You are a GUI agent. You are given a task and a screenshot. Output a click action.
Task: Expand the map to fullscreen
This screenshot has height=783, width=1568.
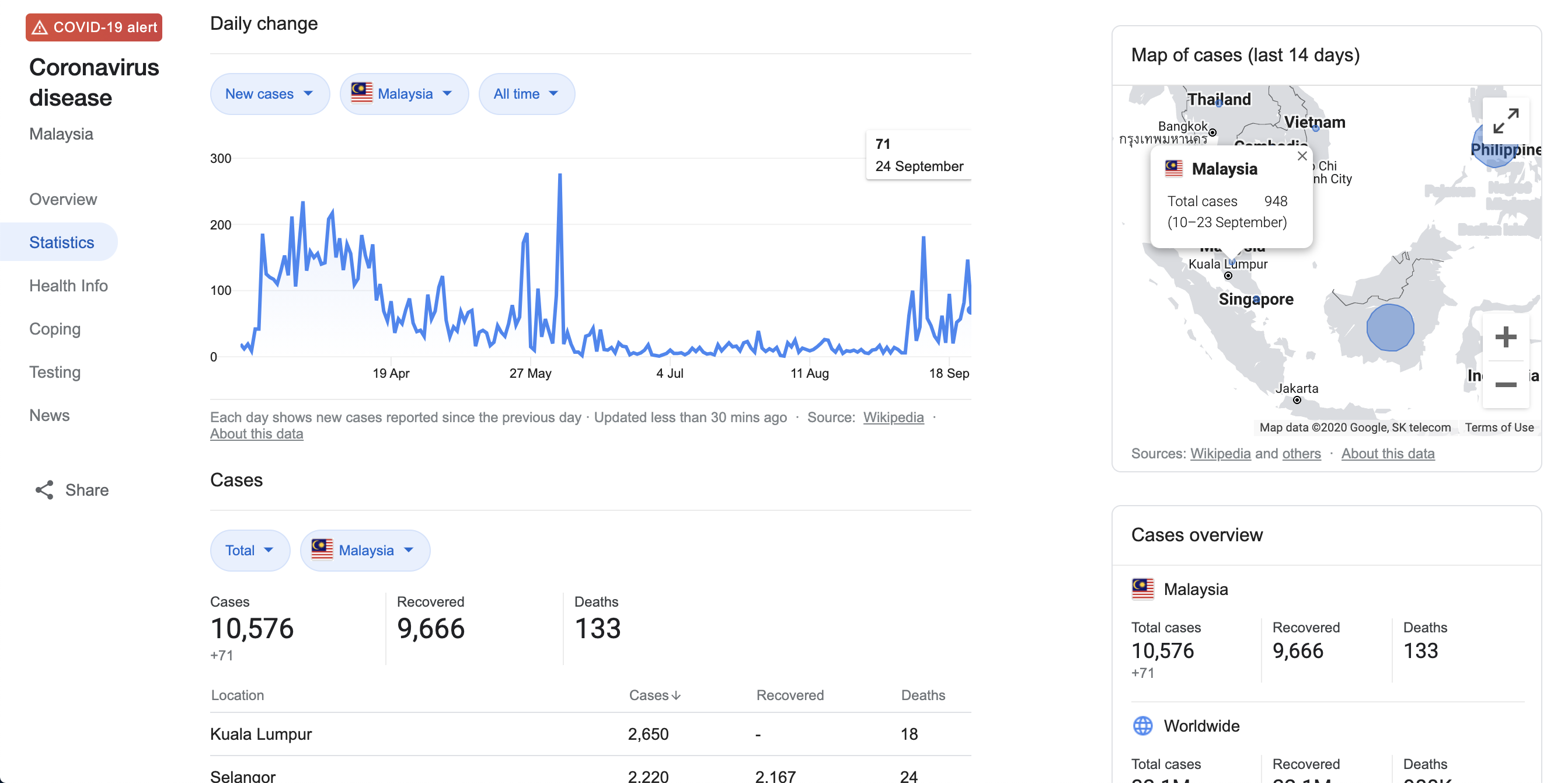(1505, 121)
